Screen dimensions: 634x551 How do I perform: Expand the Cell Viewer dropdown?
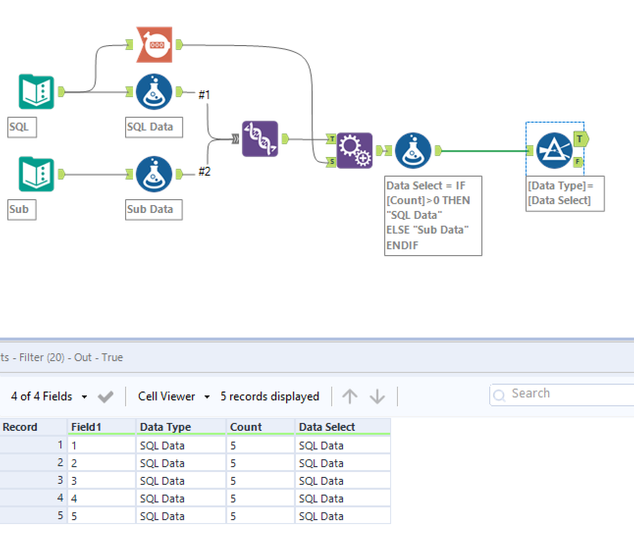pos(174,397)
